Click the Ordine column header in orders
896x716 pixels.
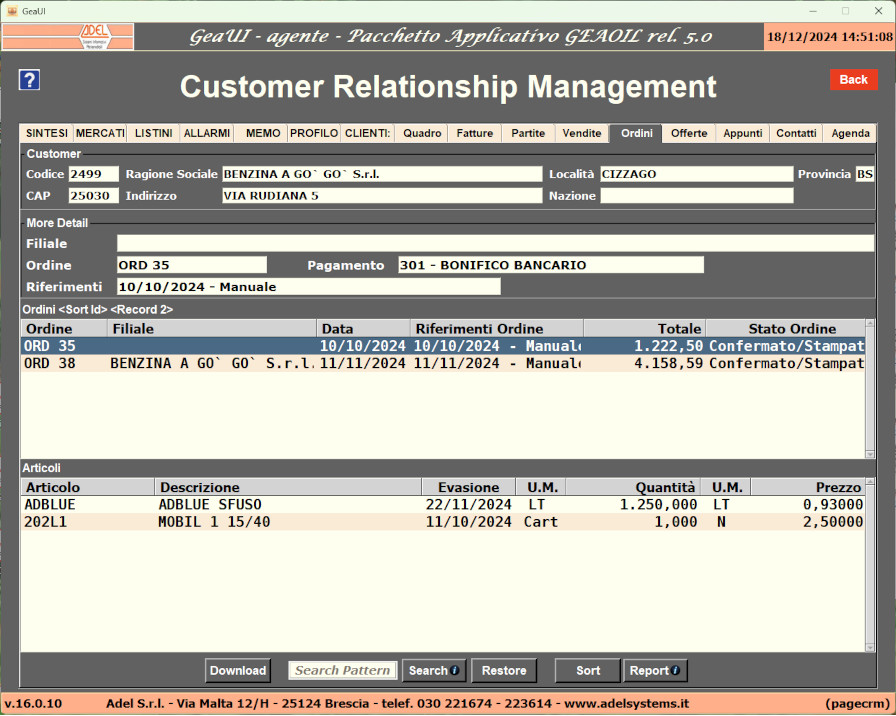coord(64,329)
